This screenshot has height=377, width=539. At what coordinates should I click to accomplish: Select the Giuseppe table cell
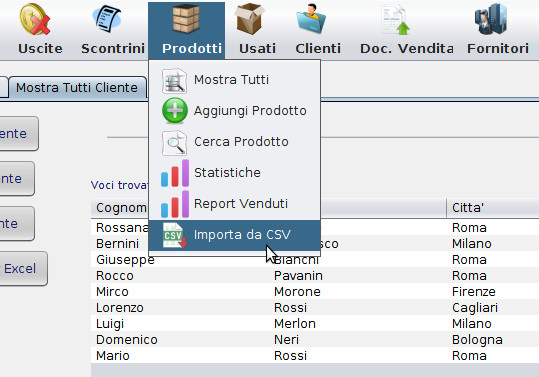[125, 260]
